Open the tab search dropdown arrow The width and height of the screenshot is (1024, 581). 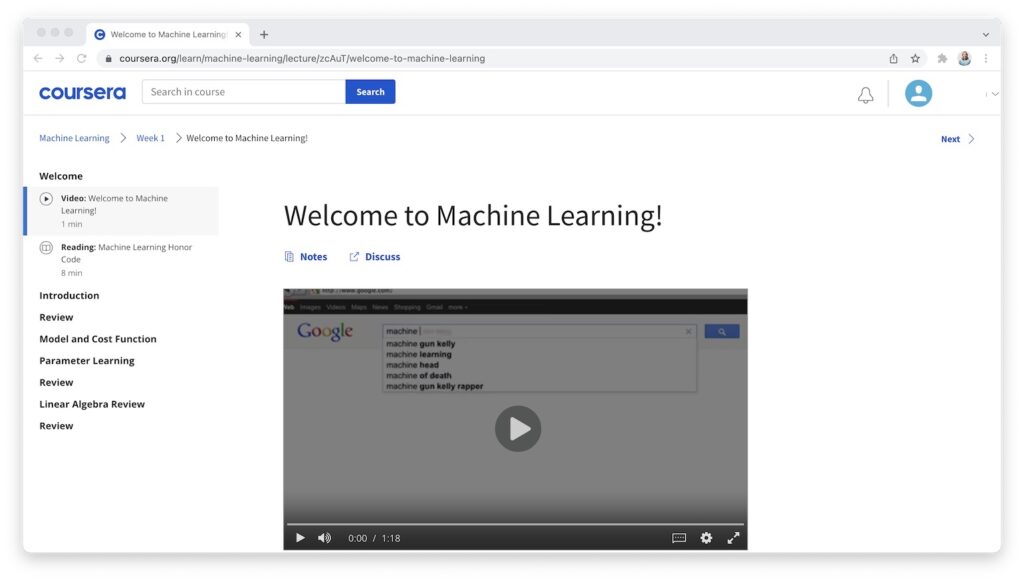986,35
